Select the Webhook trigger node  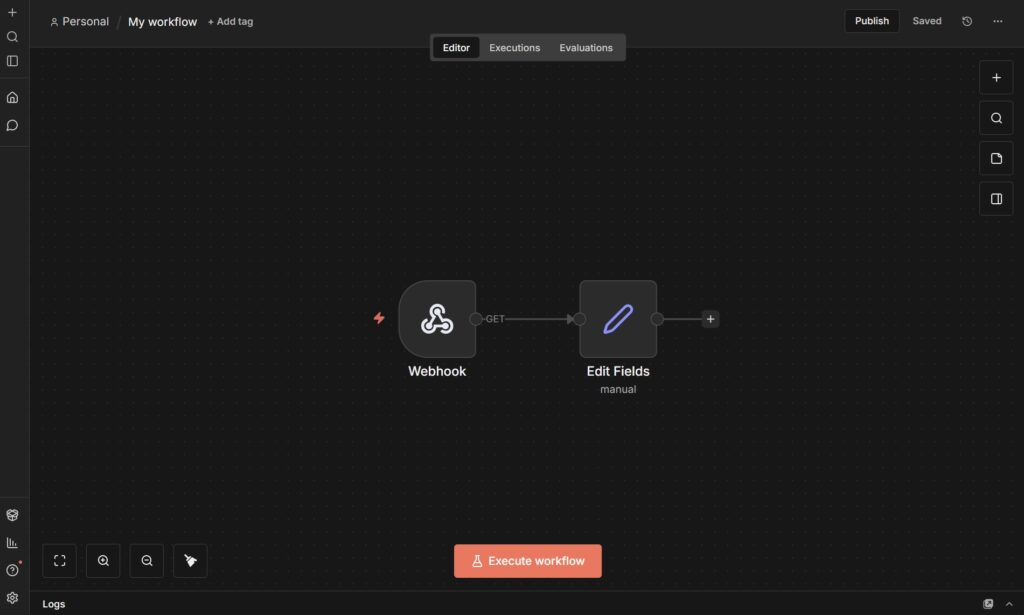(437, 319)
